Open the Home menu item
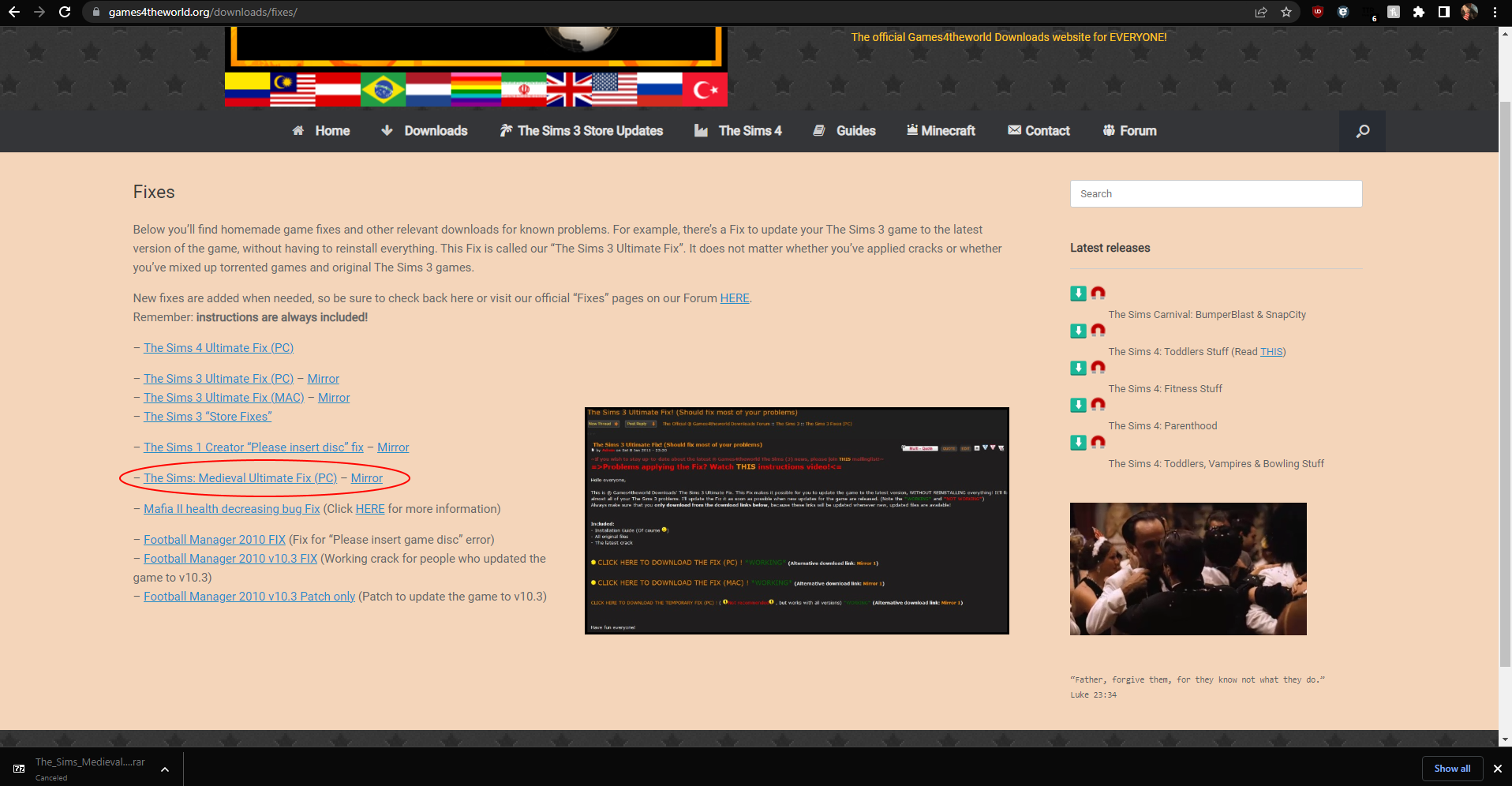 [321, 131]
